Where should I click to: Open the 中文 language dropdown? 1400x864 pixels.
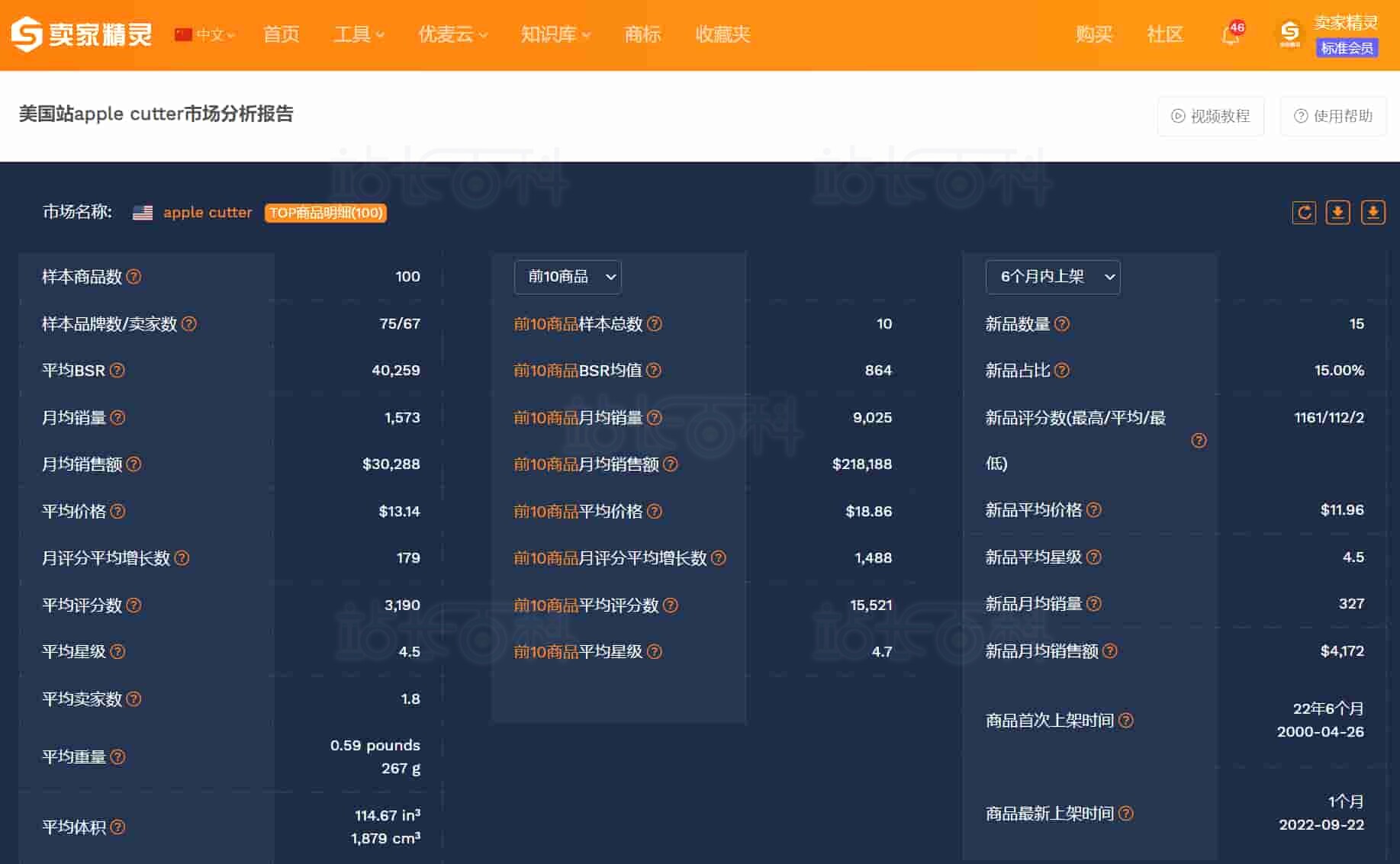click(206, 34)
